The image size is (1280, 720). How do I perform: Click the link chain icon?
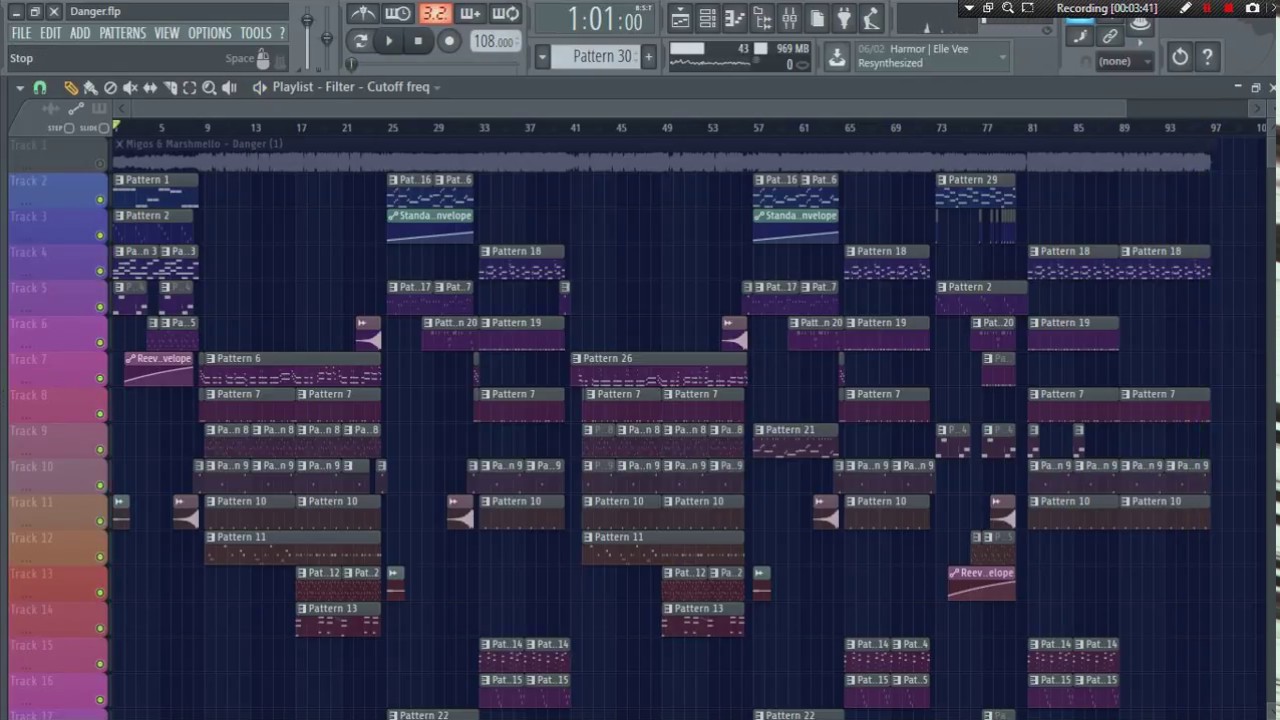1110,37
